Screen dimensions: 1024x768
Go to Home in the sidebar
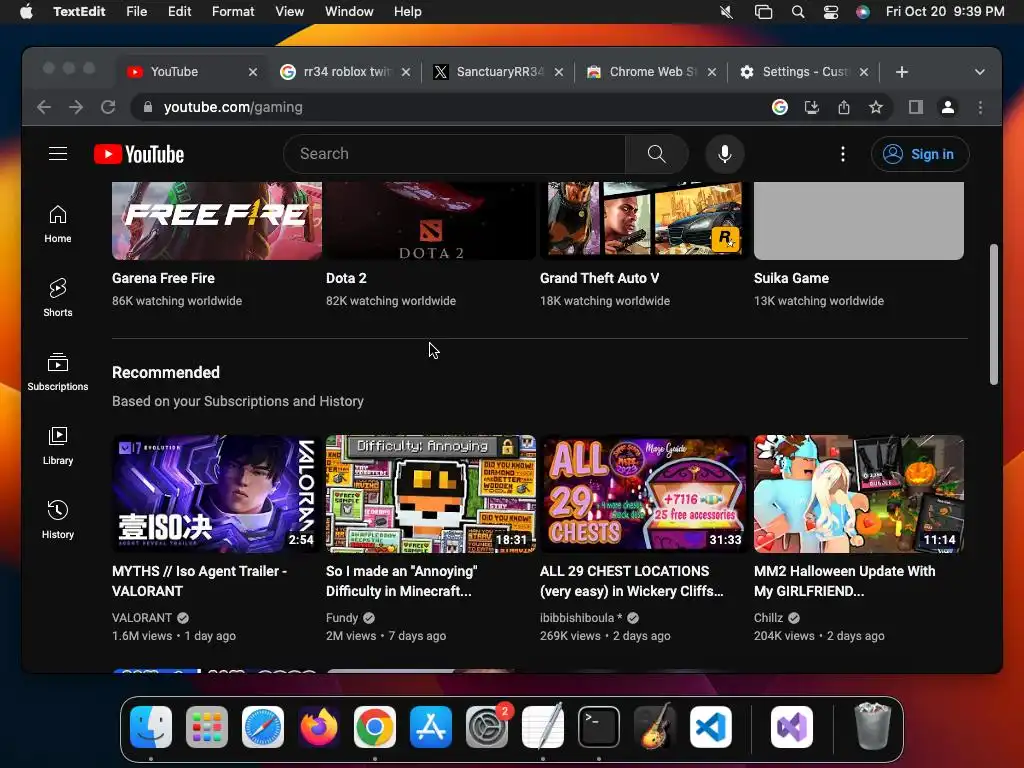[57, 224]
